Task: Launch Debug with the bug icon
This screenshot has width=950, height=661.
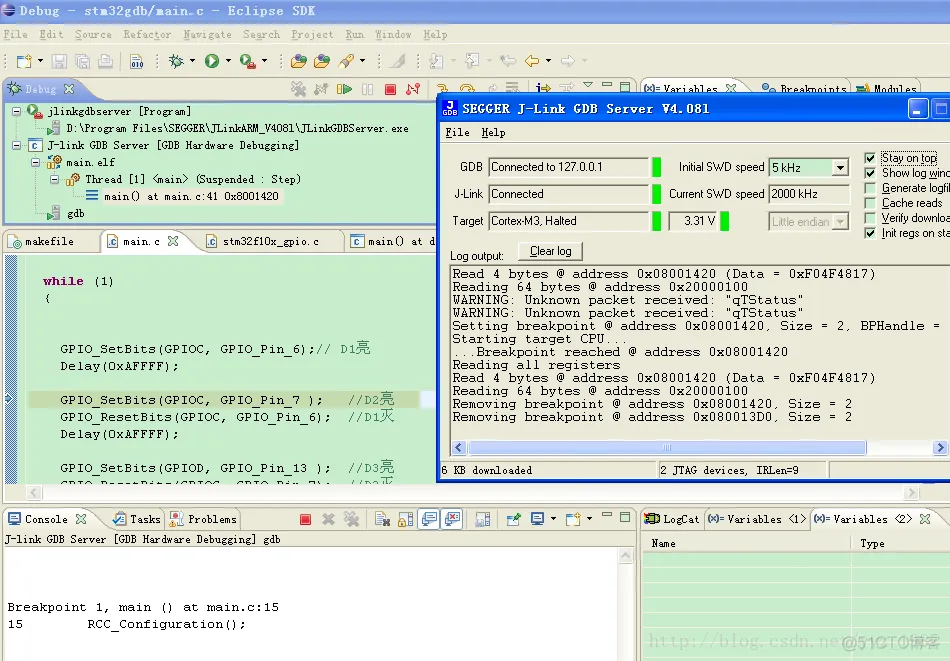Action: click(176, 61)
